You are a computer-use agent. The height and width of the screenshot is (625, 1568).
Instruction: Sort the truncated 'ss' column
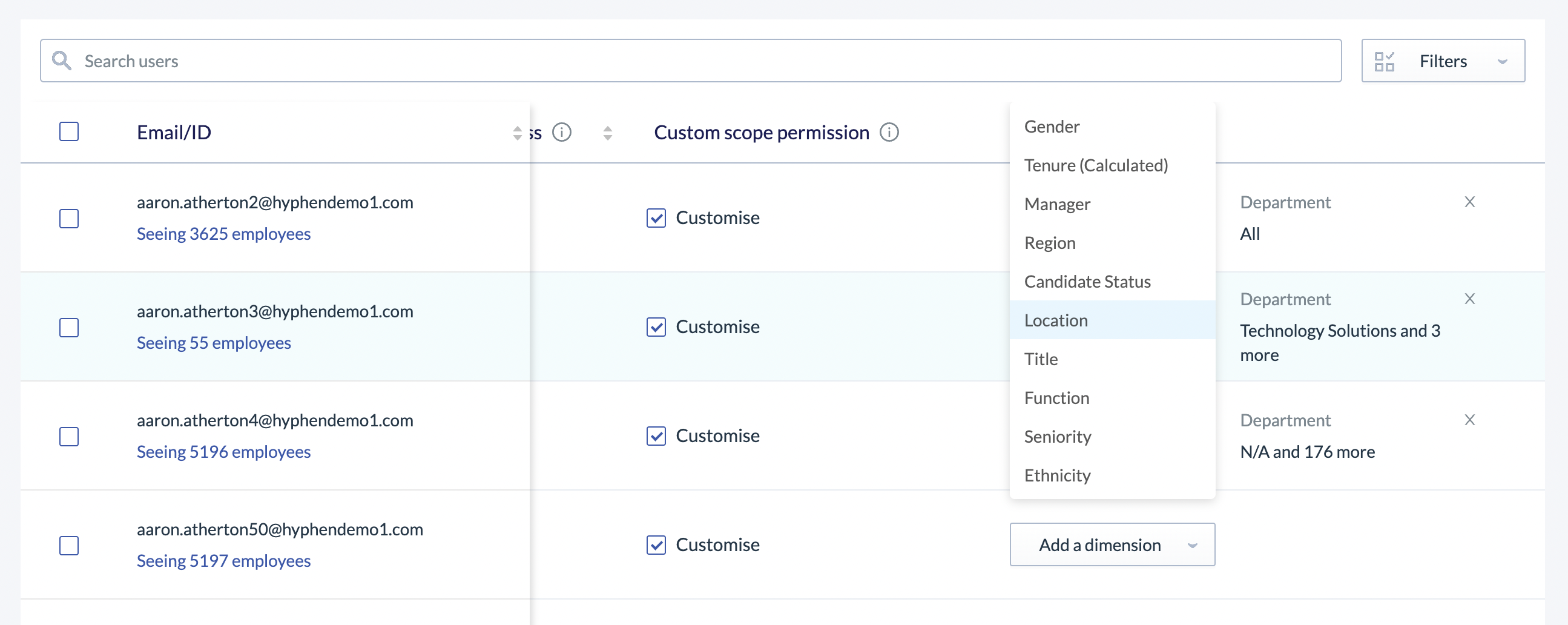(607, 133)
